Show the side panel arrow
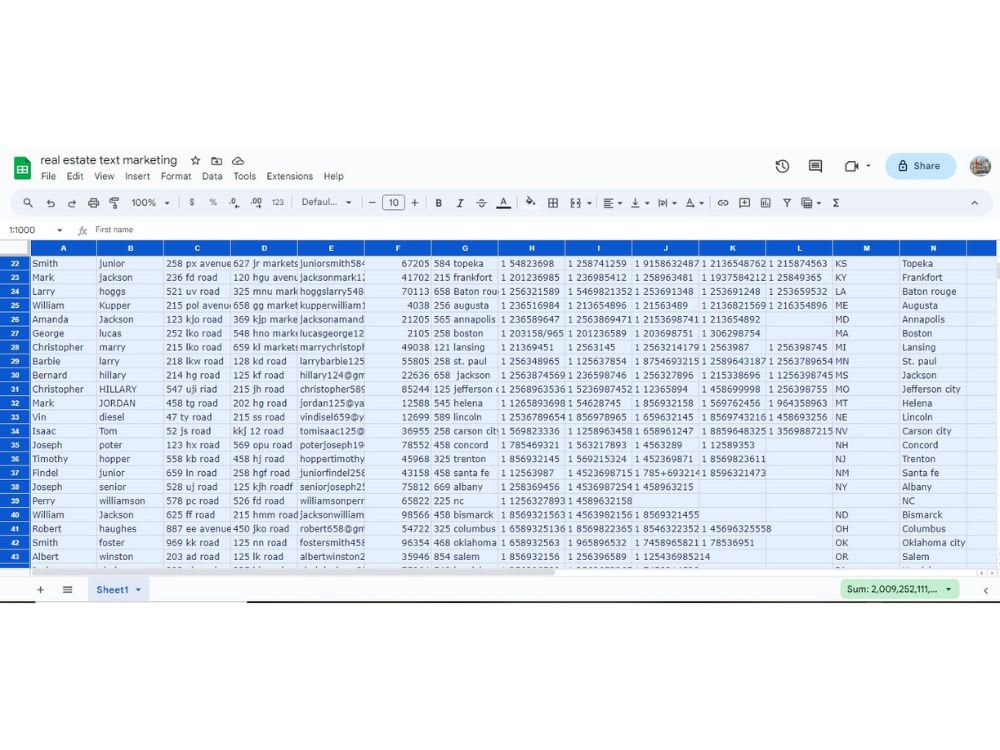 (986, 591)
